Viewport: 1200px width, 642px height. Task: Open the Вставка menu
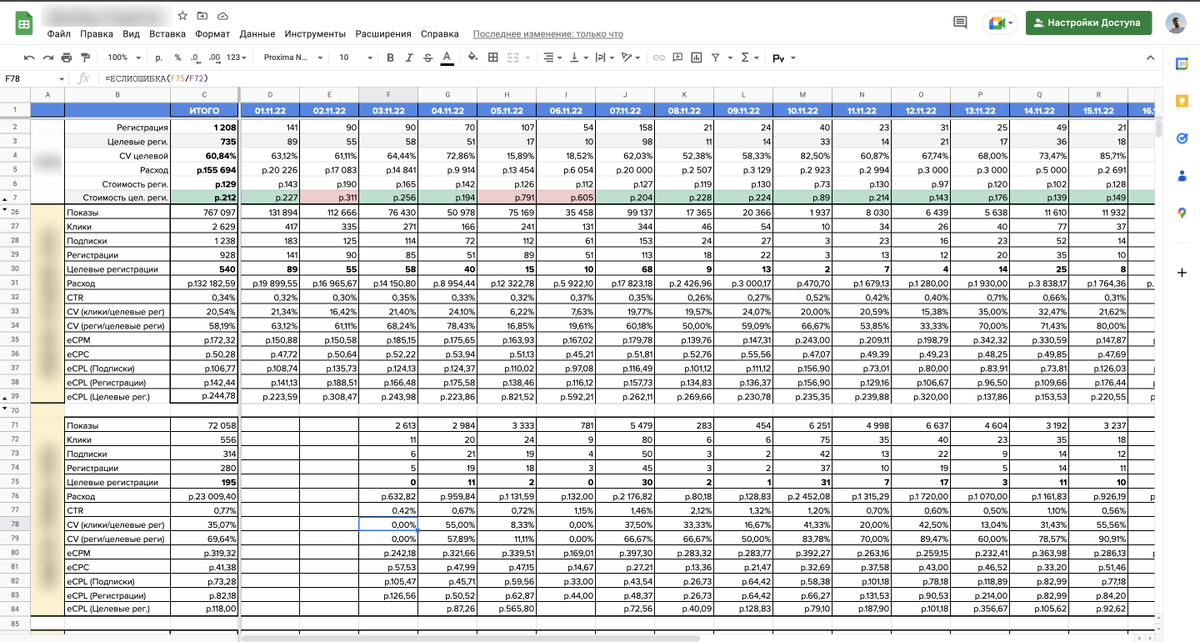(x=167, y=34)
